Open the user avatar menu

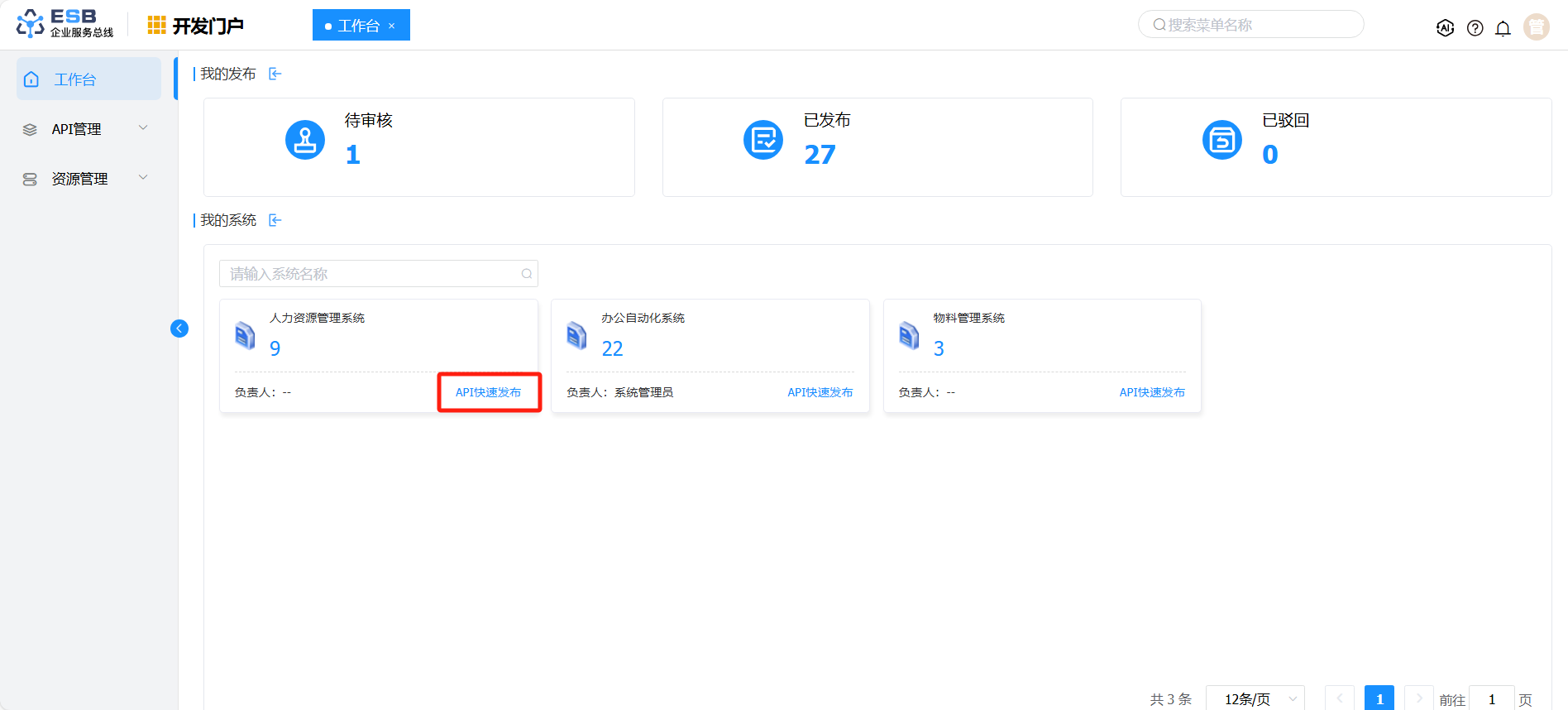point(1536,27)
